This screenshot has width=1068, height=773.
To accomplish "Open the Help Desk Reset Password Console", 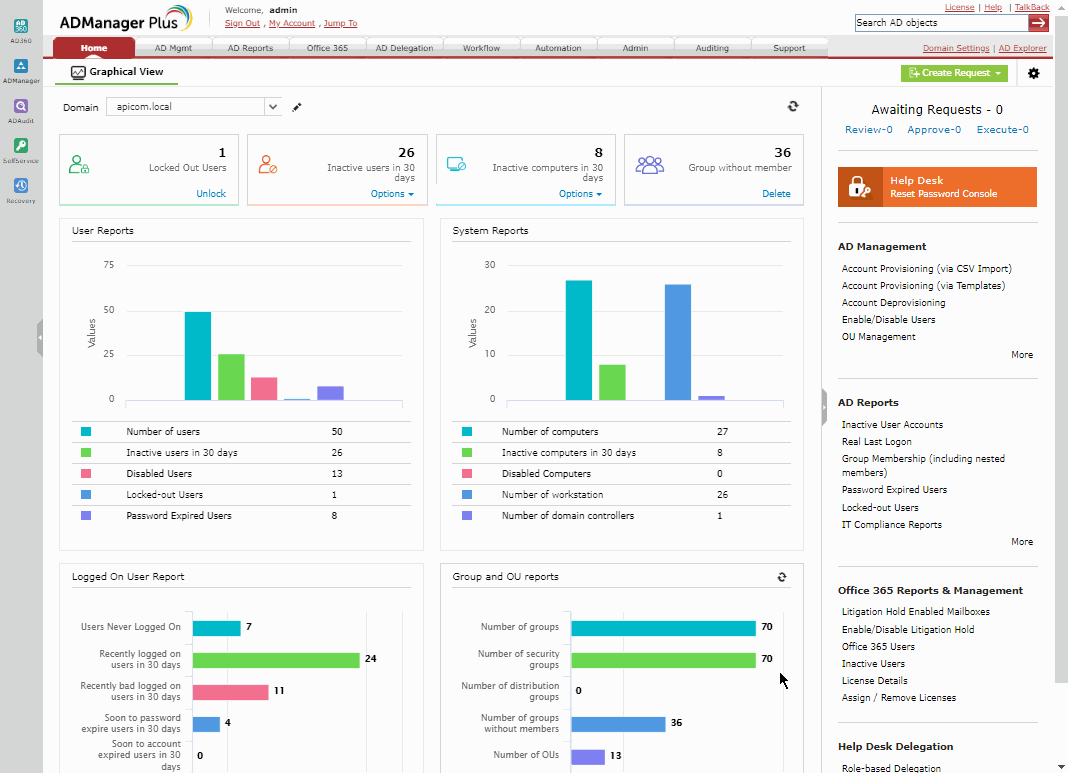I will coord(937,187).
